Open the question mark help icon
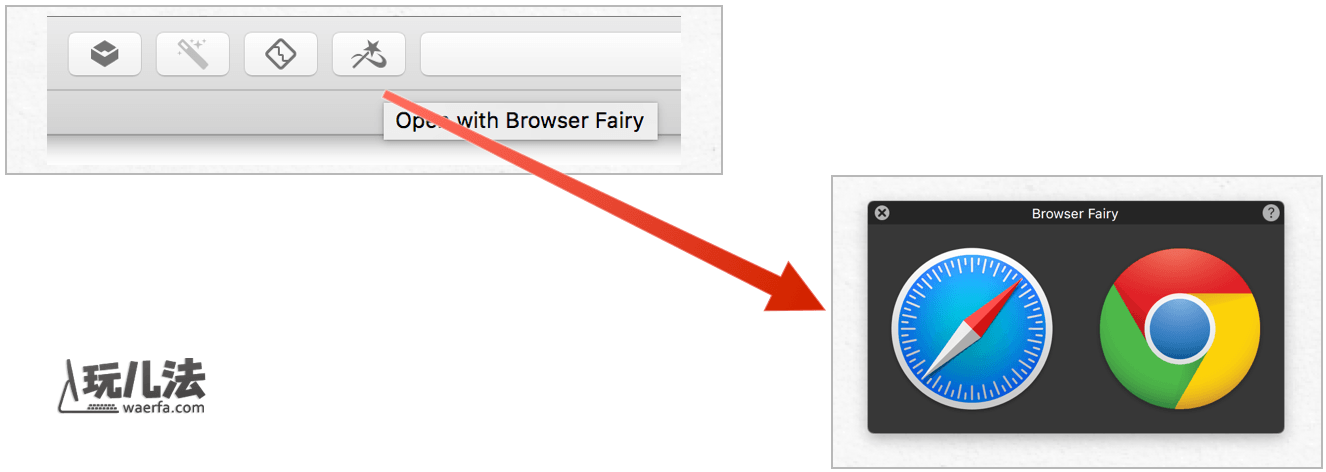The height and width of the screenshot is (472, 1326). pyautogui.click(x=1271, y=213)
